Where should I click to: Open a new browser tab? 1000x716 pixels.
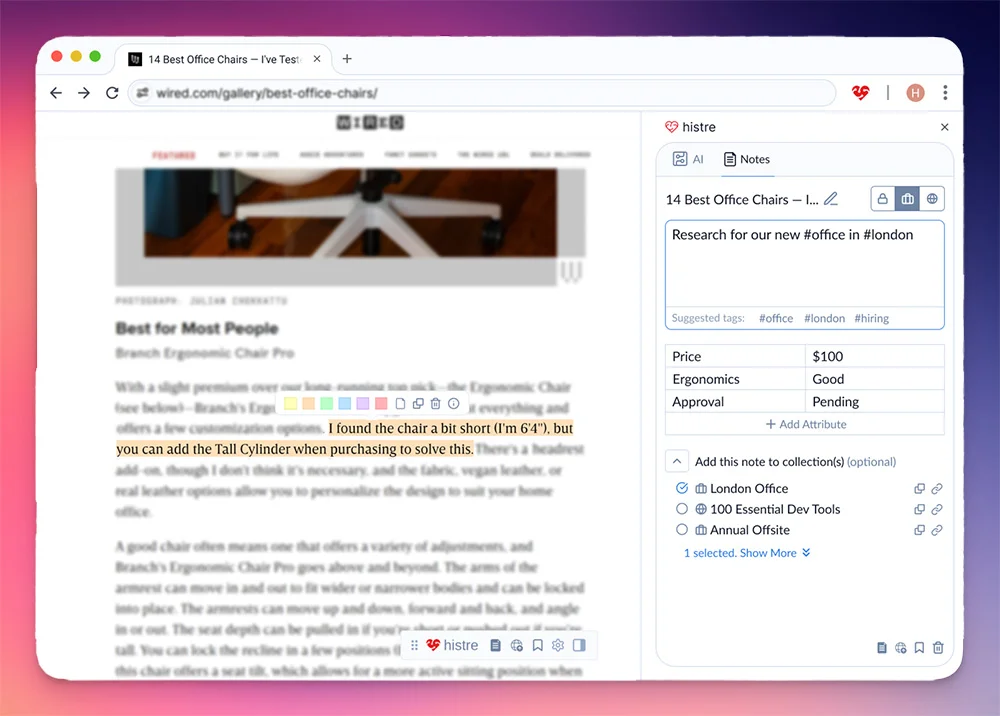click(347, 59)
